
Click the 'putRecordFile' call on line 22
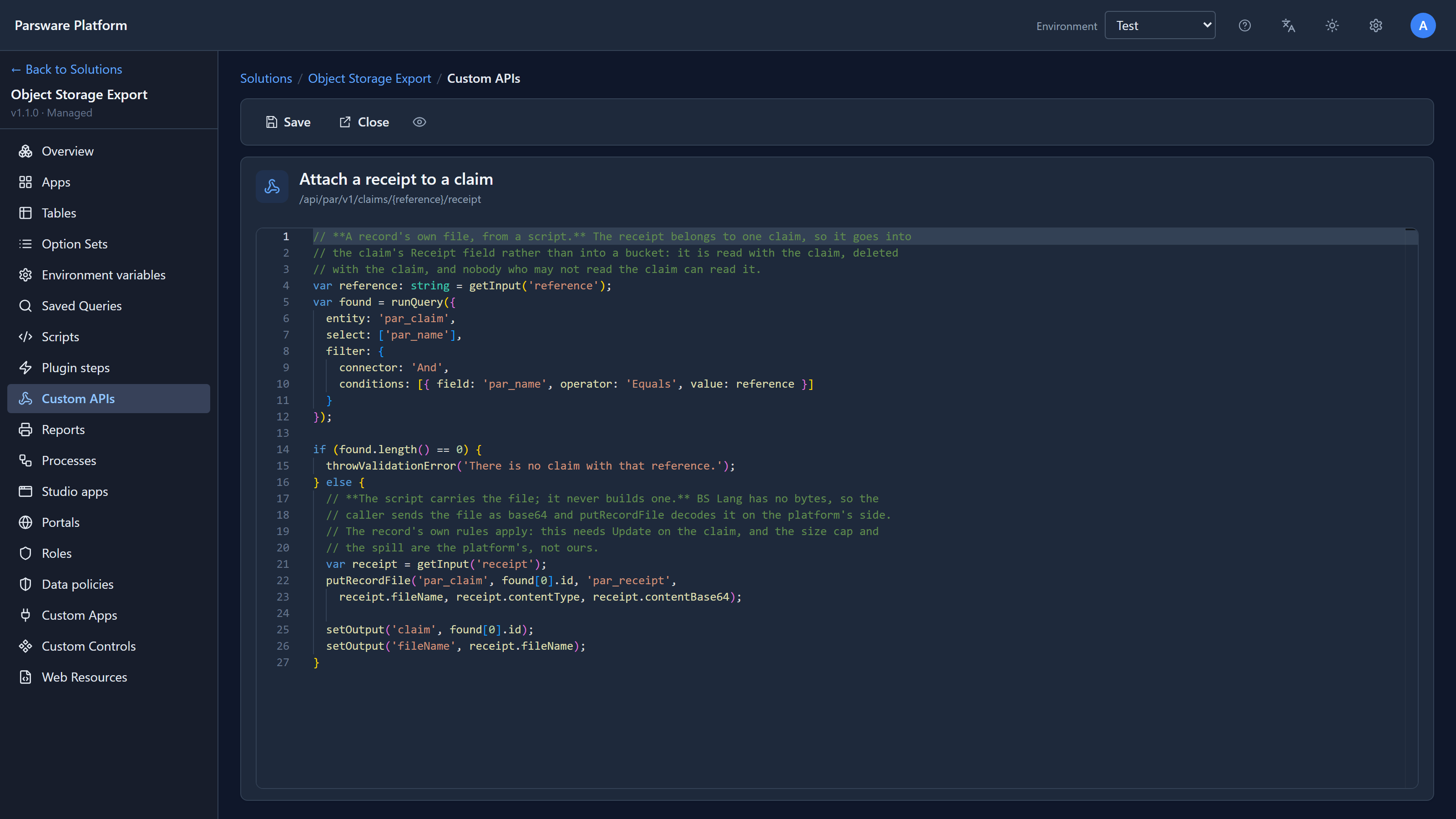pyautogui.click(x=368, y=581)
